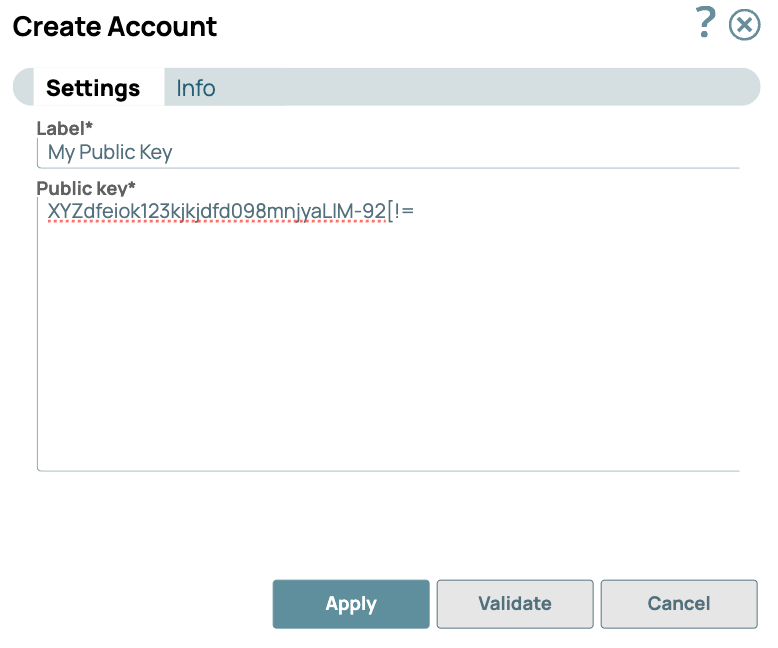Open help with the question mark icon
This screenshot has width=778, height=648.
point(706,22)
